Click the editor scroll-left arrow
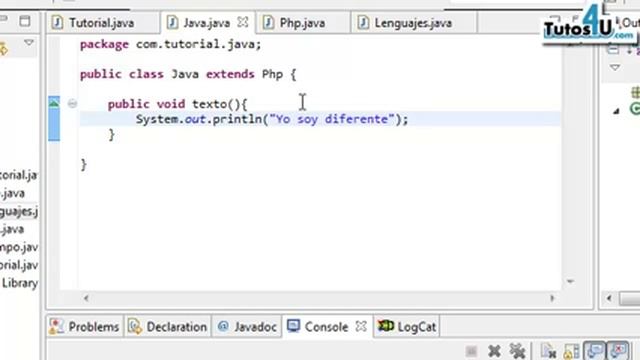Image resolution: width=640 pixels, height=360 pixels. click(x=86, y=298)
